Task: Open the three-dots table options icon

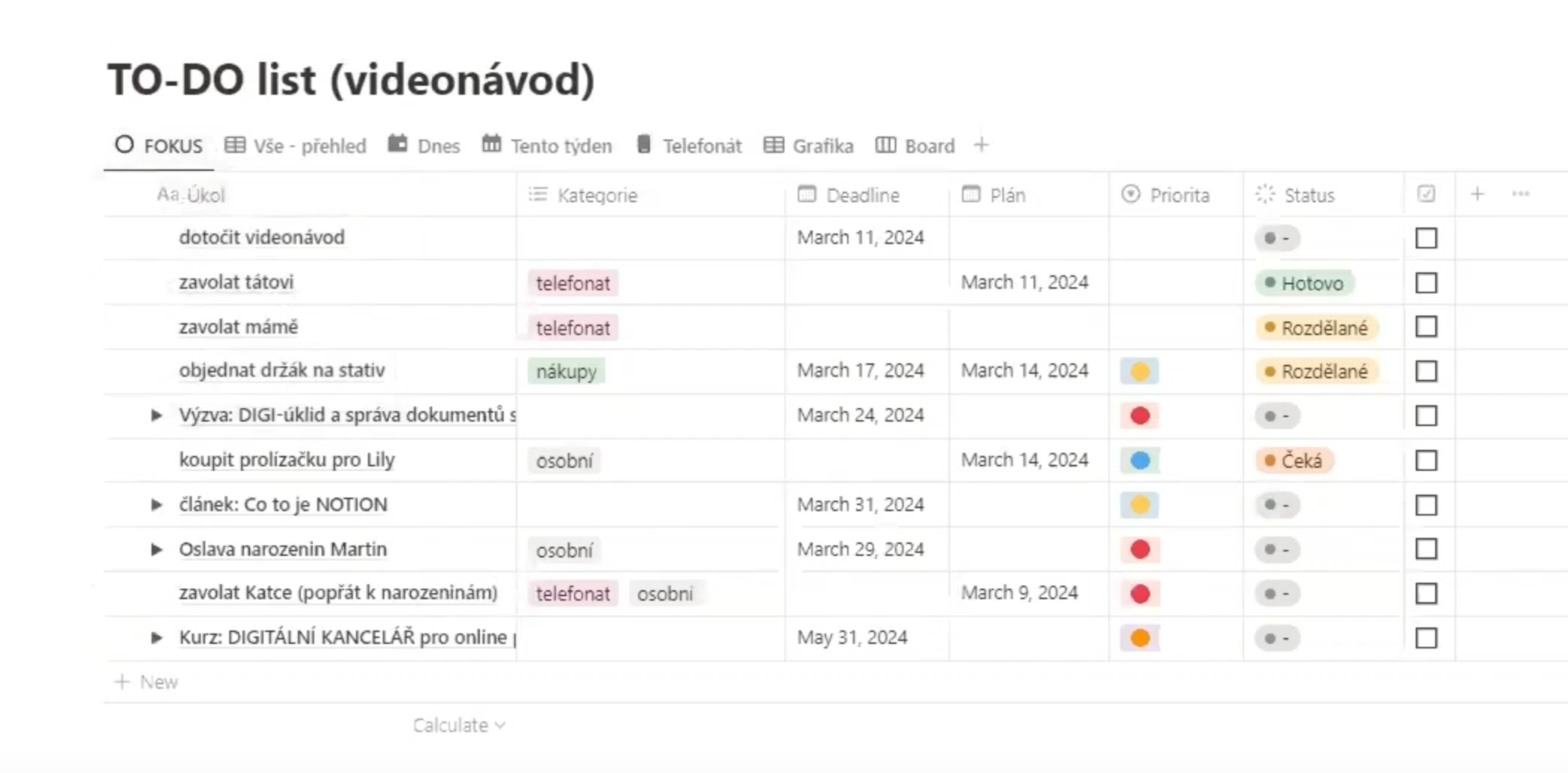Action: pyautogui.click(x=1521, y=195)
